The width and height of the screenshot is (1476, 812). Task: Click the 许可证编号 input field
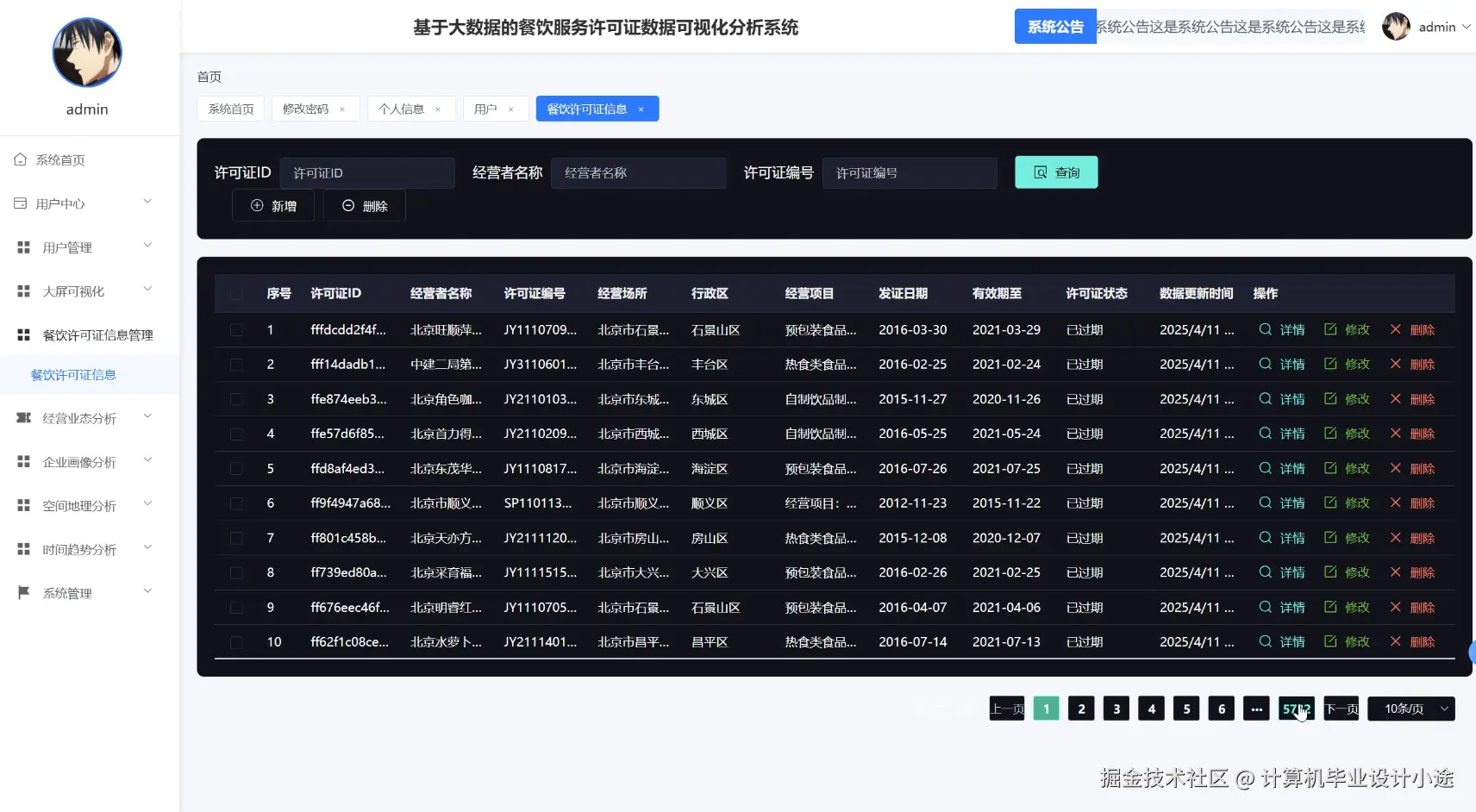910,172
